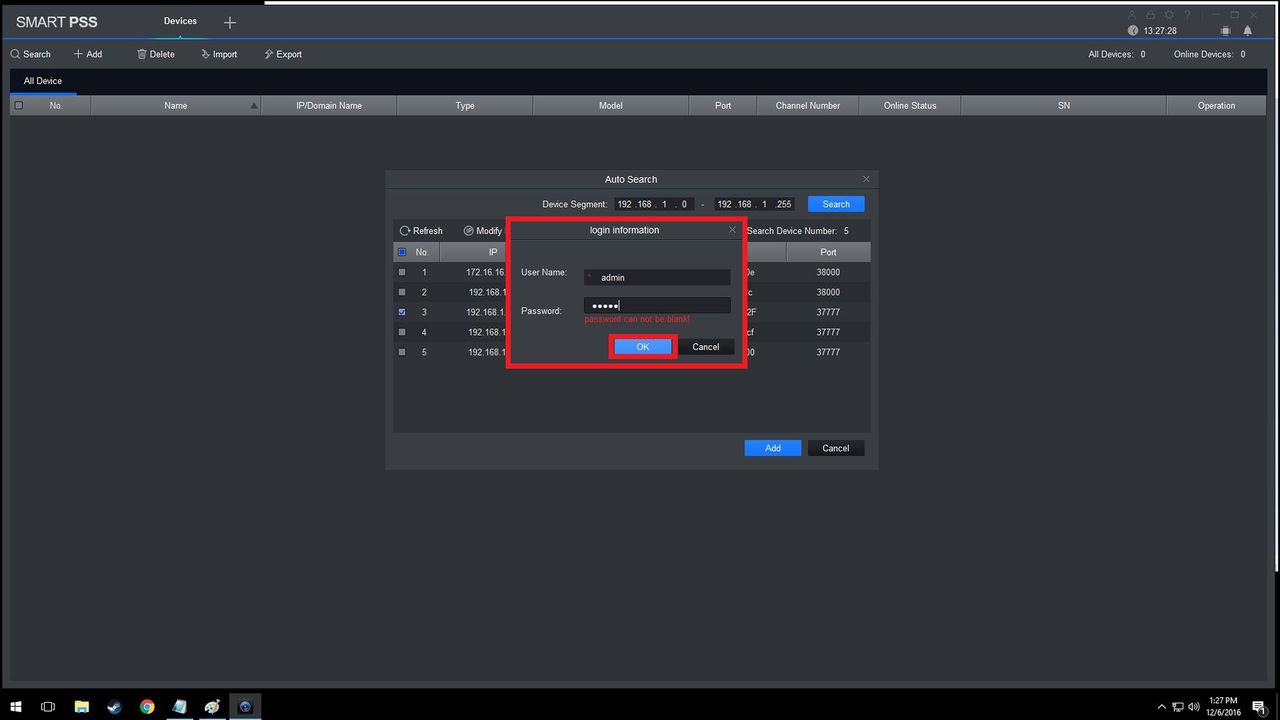1280x720 pixels.
Task: Switch to the All Device tab
Action: click(x=43, y=81)
